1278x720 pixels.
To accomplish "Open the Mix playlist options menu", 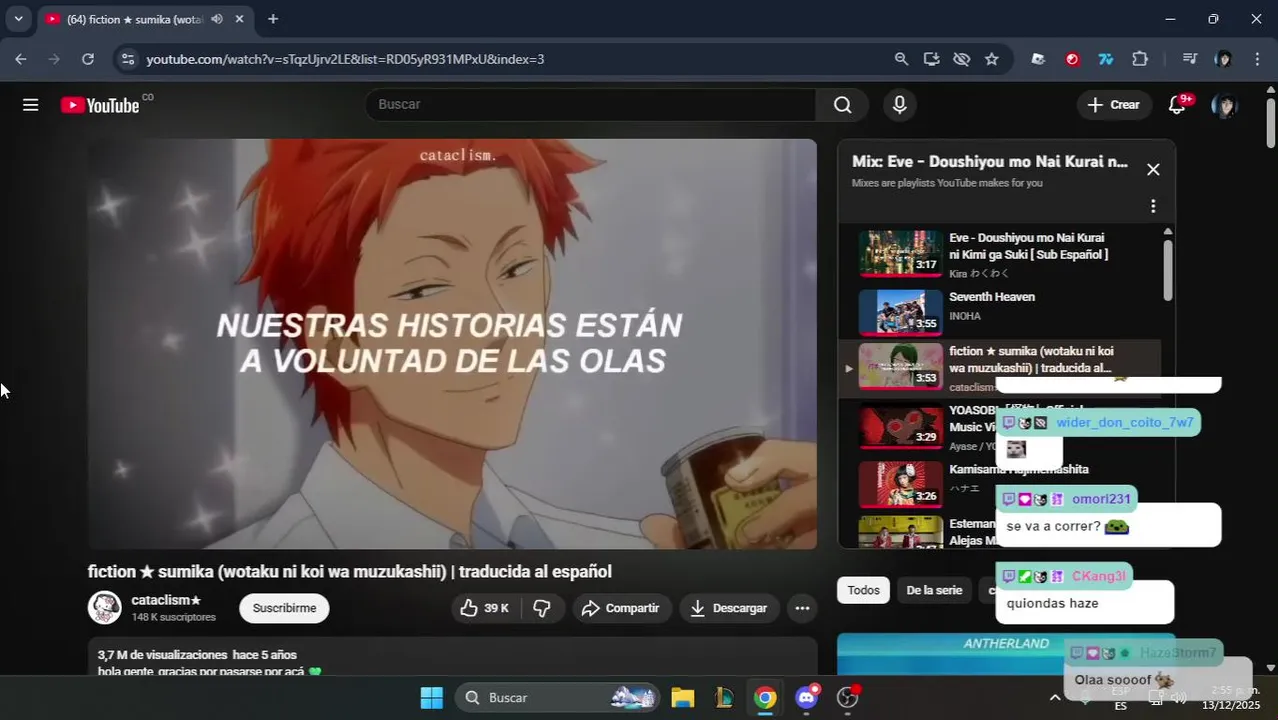I will pyautogui.click(x=1153, y=206).
